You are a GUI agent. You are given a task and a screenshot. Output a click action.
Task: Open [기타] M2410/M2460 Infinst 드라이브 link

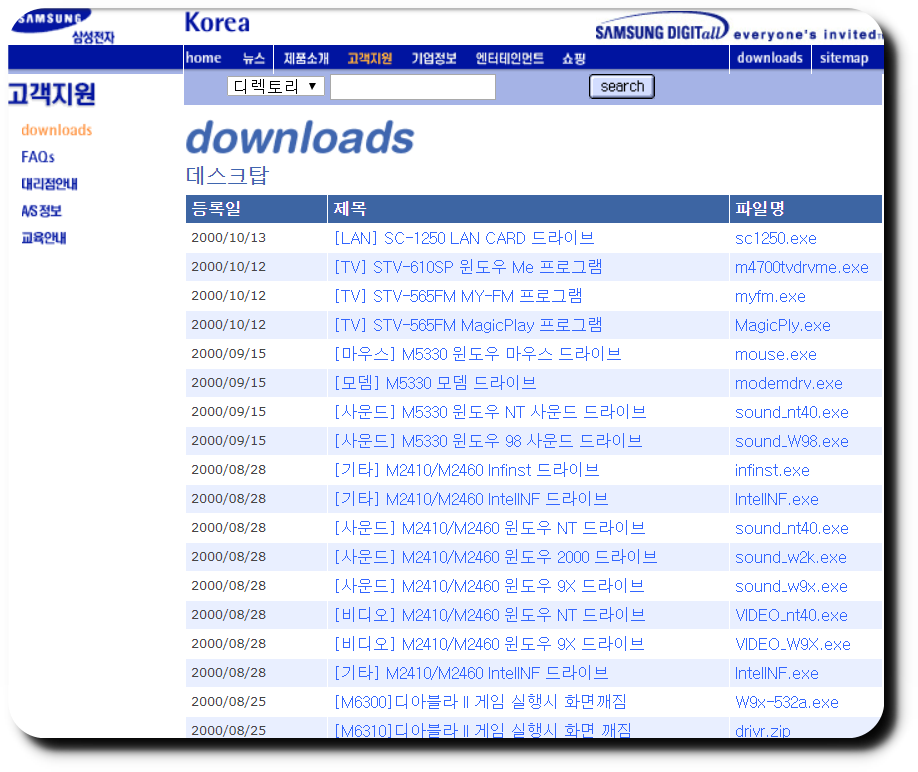click(467, 470)
